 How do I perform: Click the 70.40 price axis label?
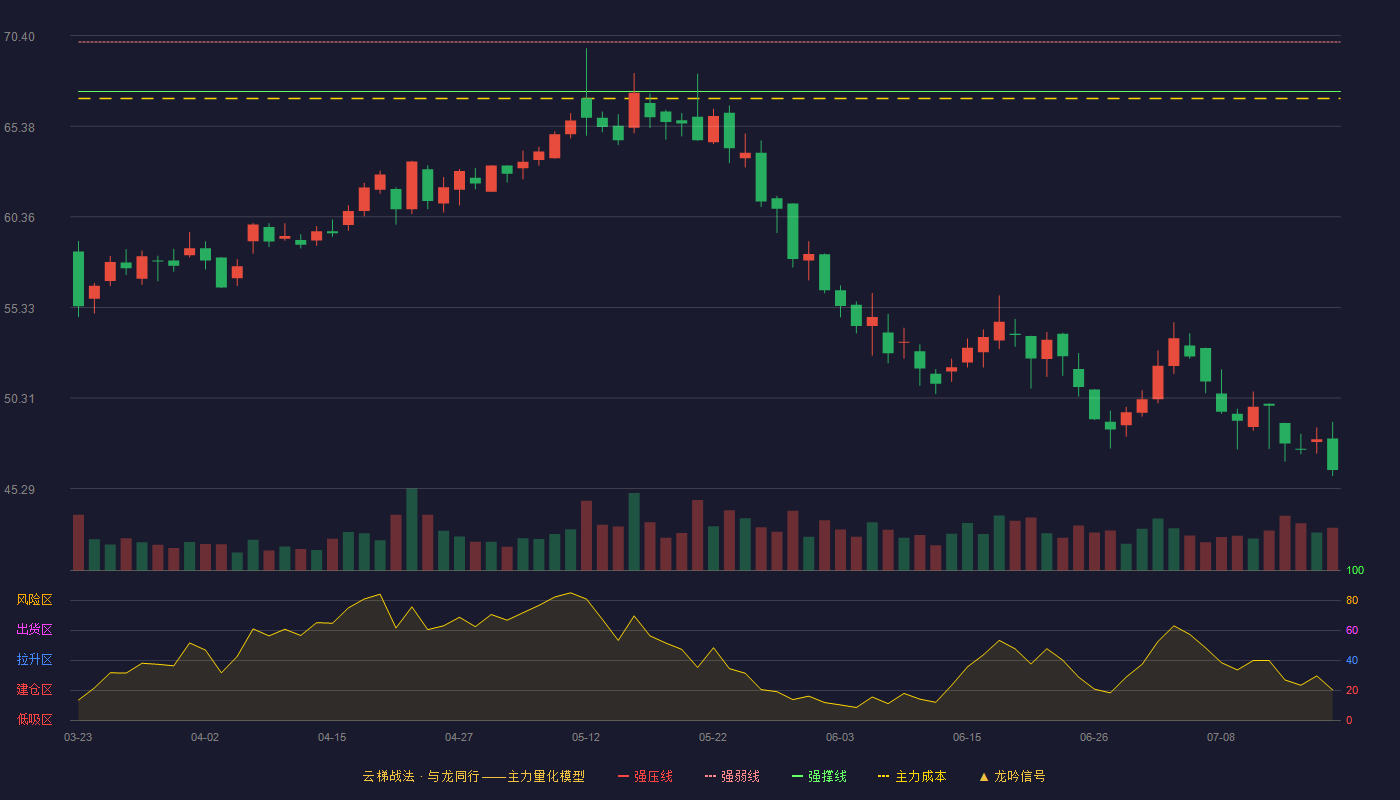point(19,37)
